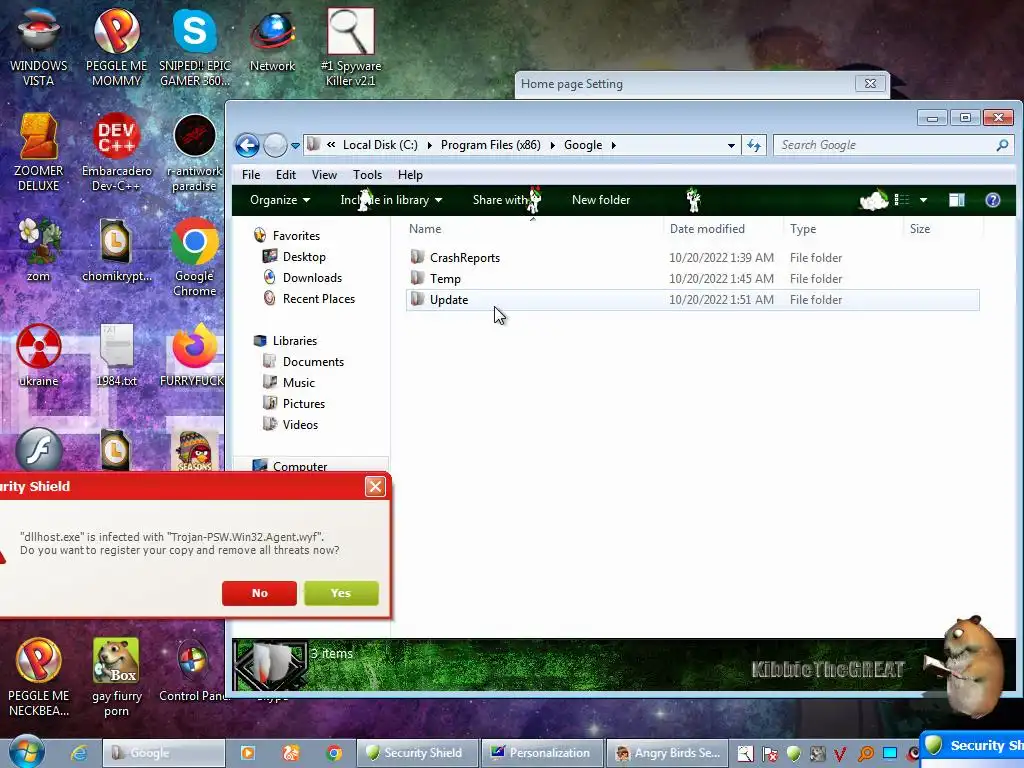Close the Security Shield alert dialog
The image size is (1024, 768).
click(x=375, y=487)
